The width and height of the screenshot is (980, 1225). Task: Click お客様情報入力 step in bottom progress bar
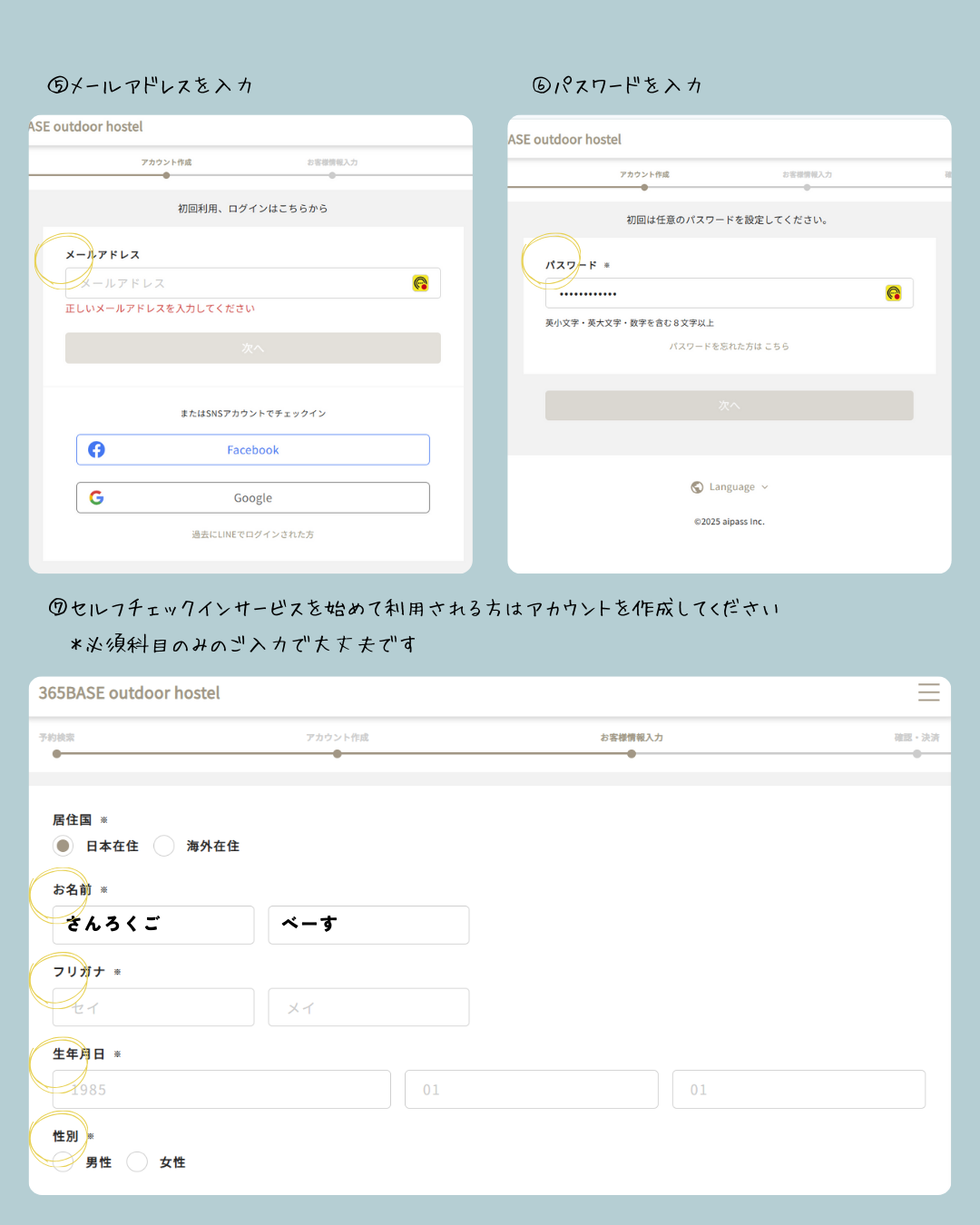pos(632,753)
